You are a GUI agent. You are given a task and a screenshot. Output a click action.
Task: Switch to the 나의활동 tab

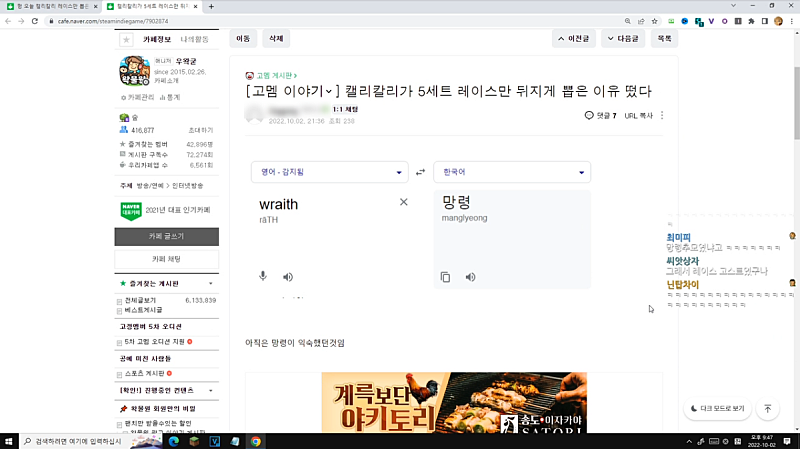click(194, 39)
